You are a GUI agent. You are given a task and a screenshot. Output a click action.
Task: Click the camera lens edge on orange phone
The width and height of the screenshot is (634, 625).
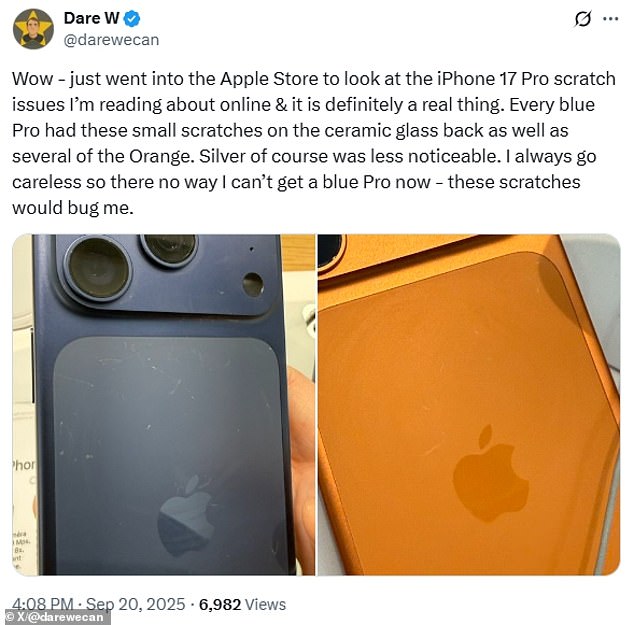[332, 251]
